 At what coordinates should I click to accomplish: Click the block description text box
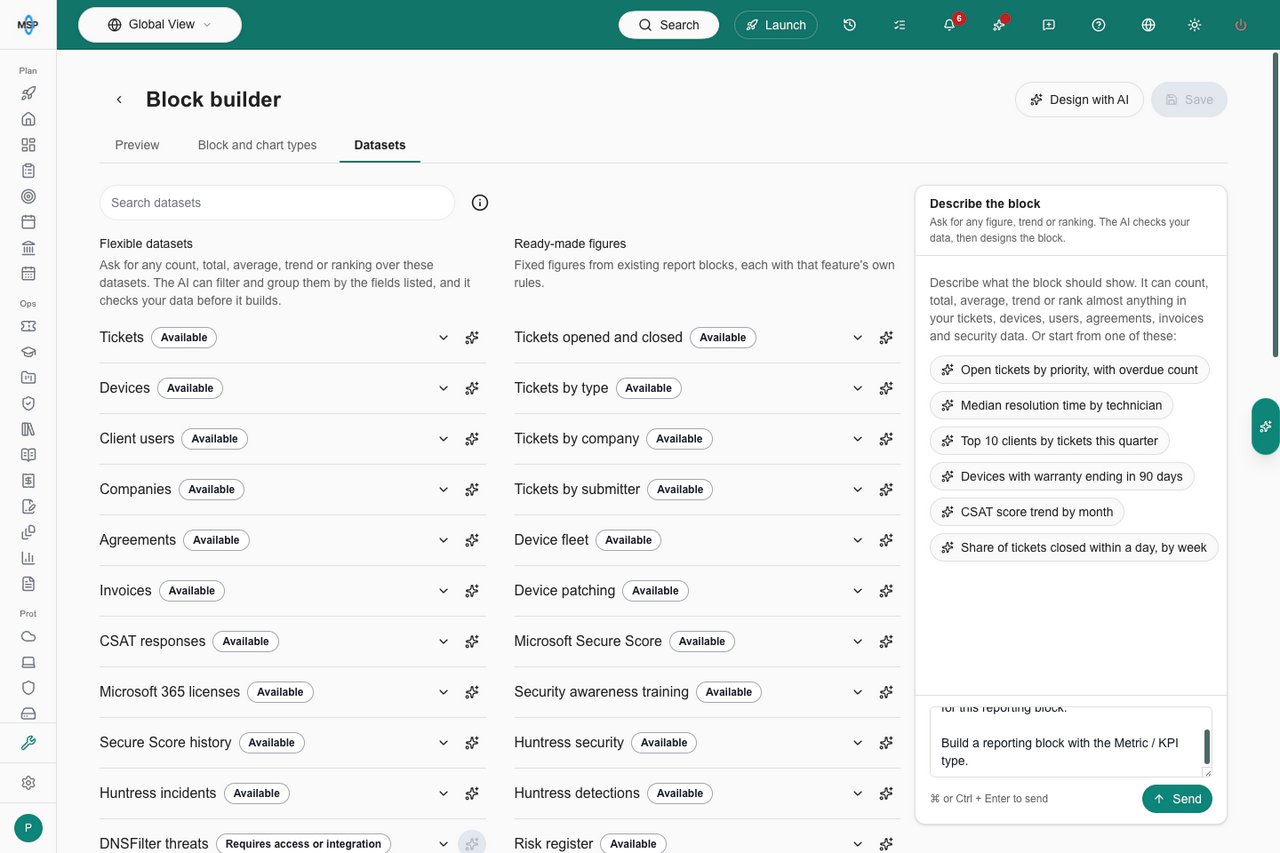coord(1071,742)
